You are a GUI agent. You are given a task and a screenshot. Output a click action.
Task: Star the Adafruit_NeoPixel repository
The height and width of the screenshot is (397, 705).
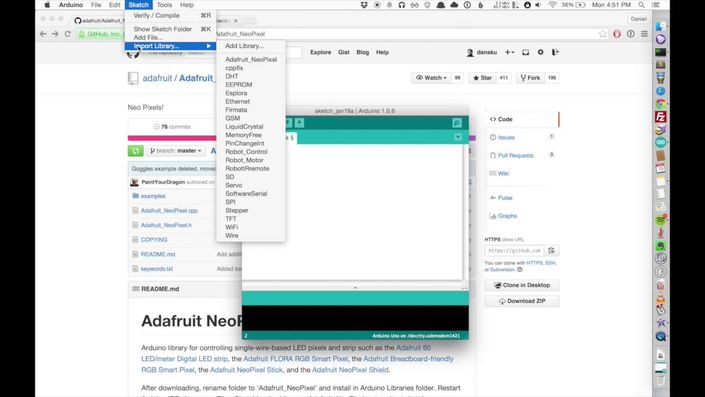482,78
